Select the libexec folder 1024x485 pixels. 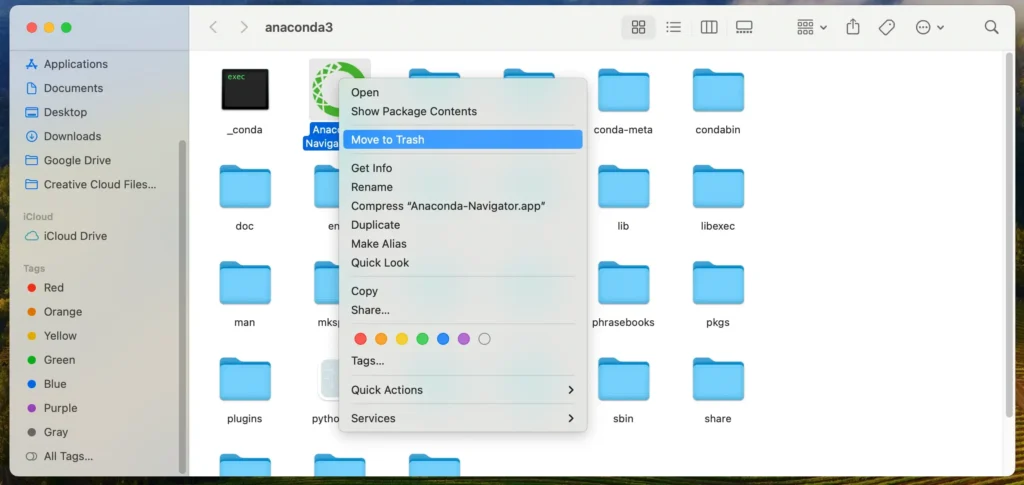click(x=718, y=187)
